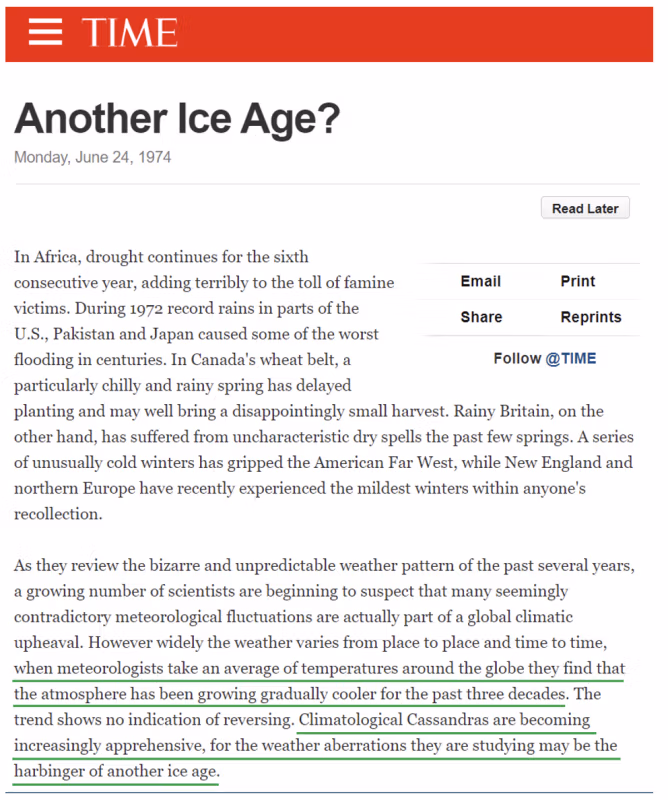Click the Reprints link
The image size is (668, 800).
(590, 317)
